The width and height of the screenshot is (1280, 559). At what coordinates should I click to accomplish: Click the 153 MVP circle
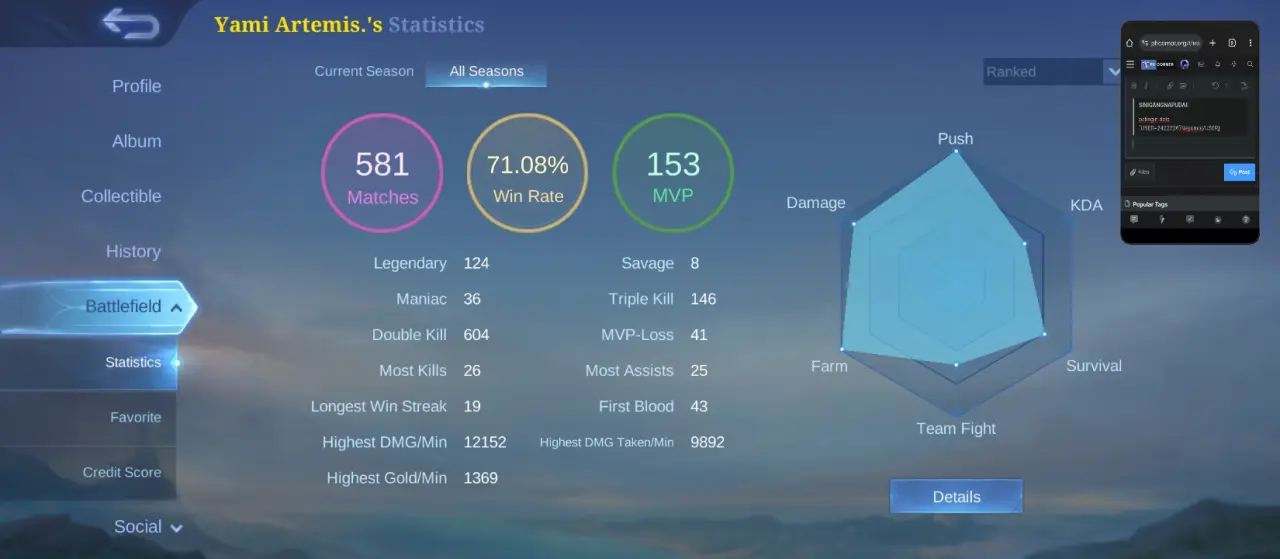pyautogui.click(x=673, y=174)
